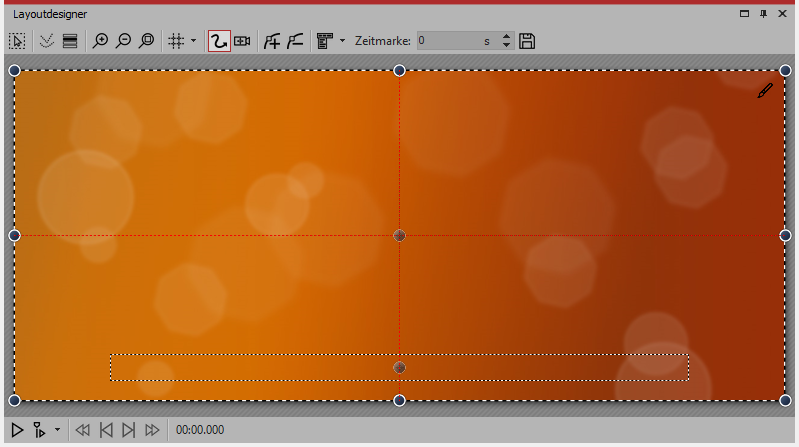Click the pin auto-hide icon of Layoutdesigner panel
This screenshot has height=447, width=799.
tap(763, 14)
